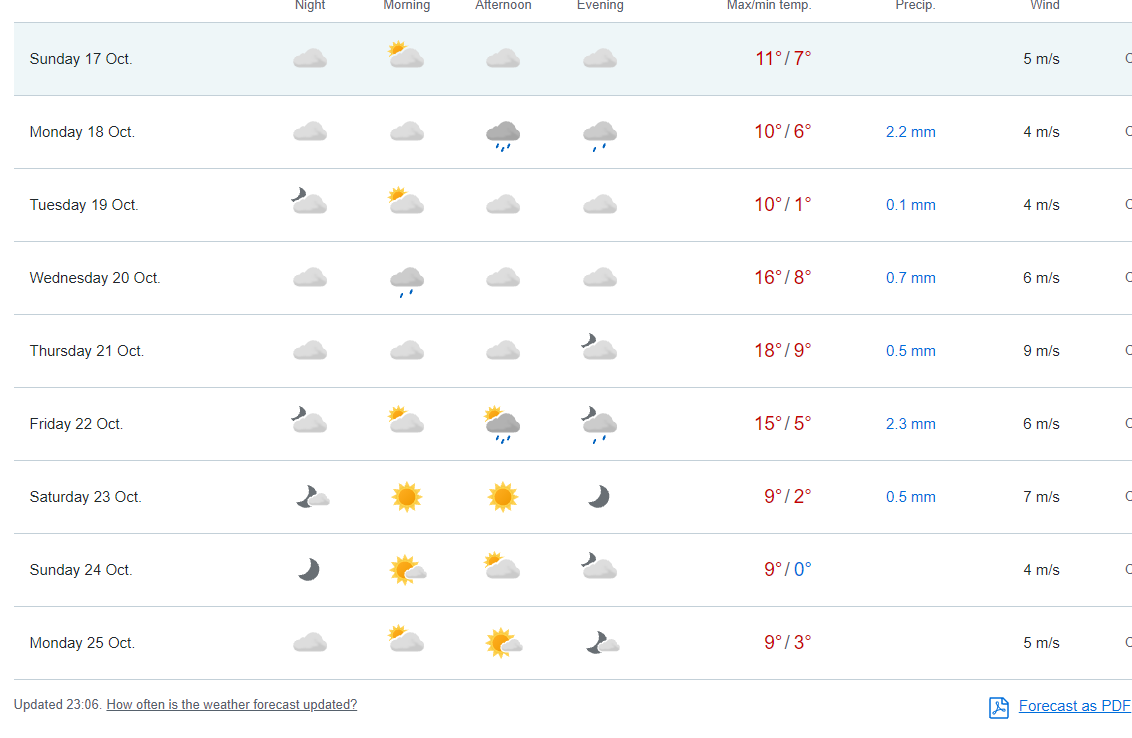Expand the Tuesday 19 Oct. forecast row
This screenshot has height=738, width=1132.
point(84,205)
